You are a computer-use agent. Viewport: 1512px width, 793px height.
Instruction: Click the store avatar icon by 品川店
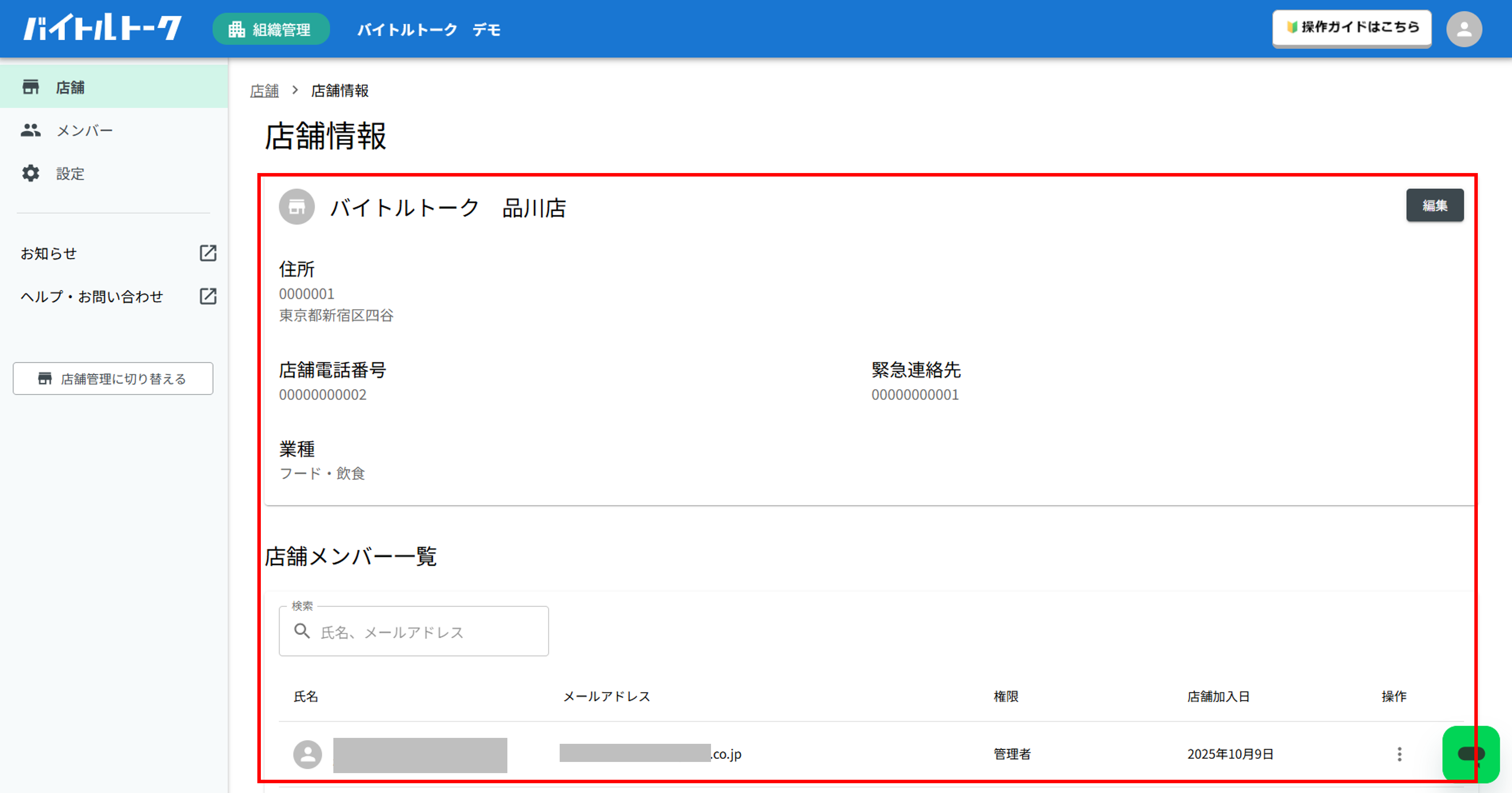(296, 207)
